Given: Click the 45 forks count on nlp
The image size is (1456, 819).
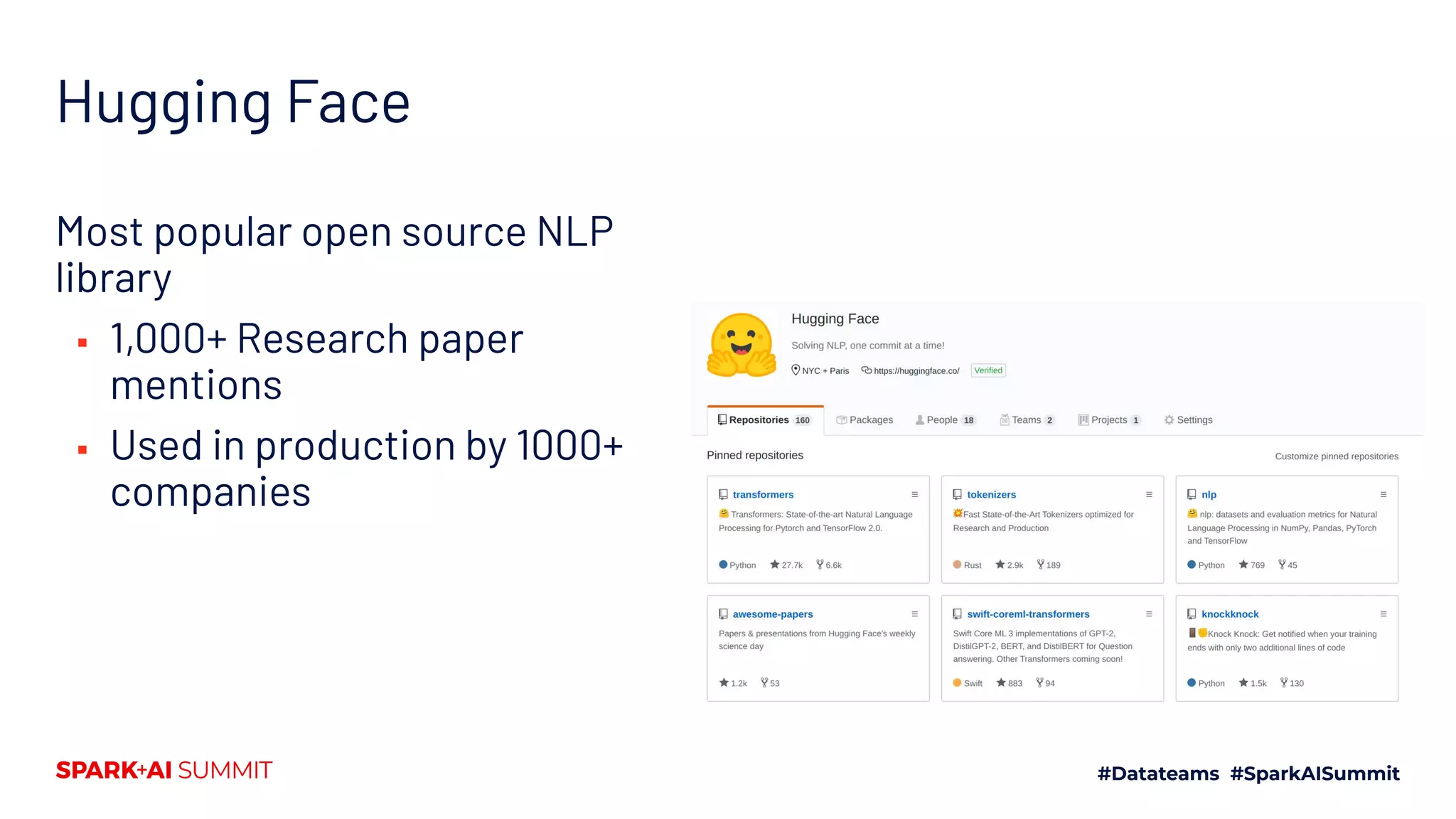Looking at the screenshot, I should 1288,565.
